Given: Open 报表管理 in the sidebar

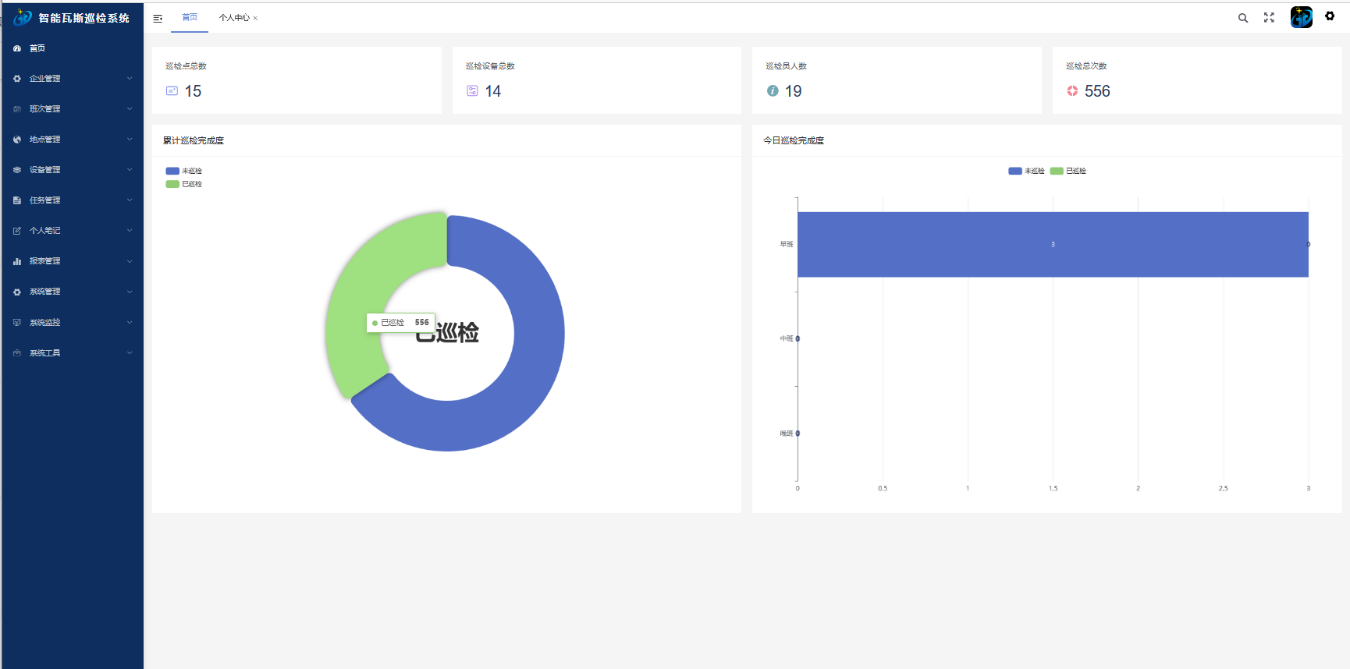Looking at the screenshot, I should pos(45,261).
